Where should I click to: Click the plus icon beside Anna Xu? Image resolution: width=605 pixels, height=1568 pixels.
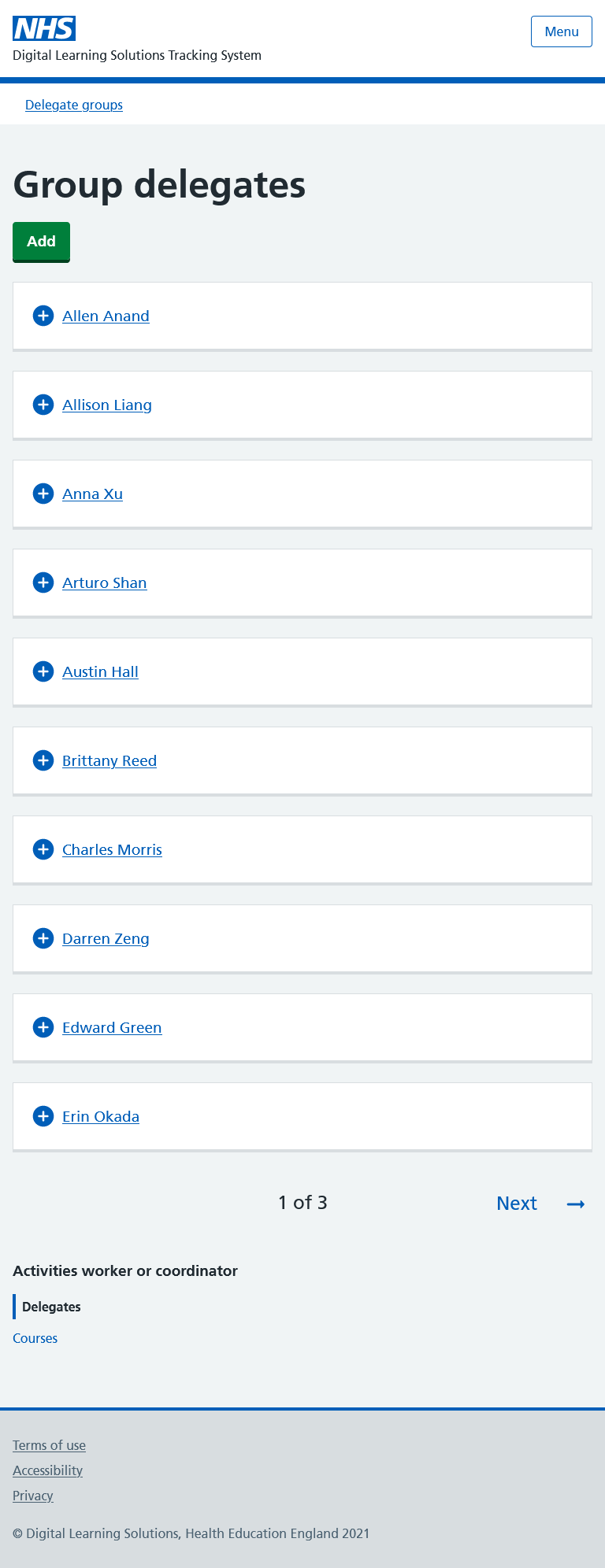click(43, 494)
